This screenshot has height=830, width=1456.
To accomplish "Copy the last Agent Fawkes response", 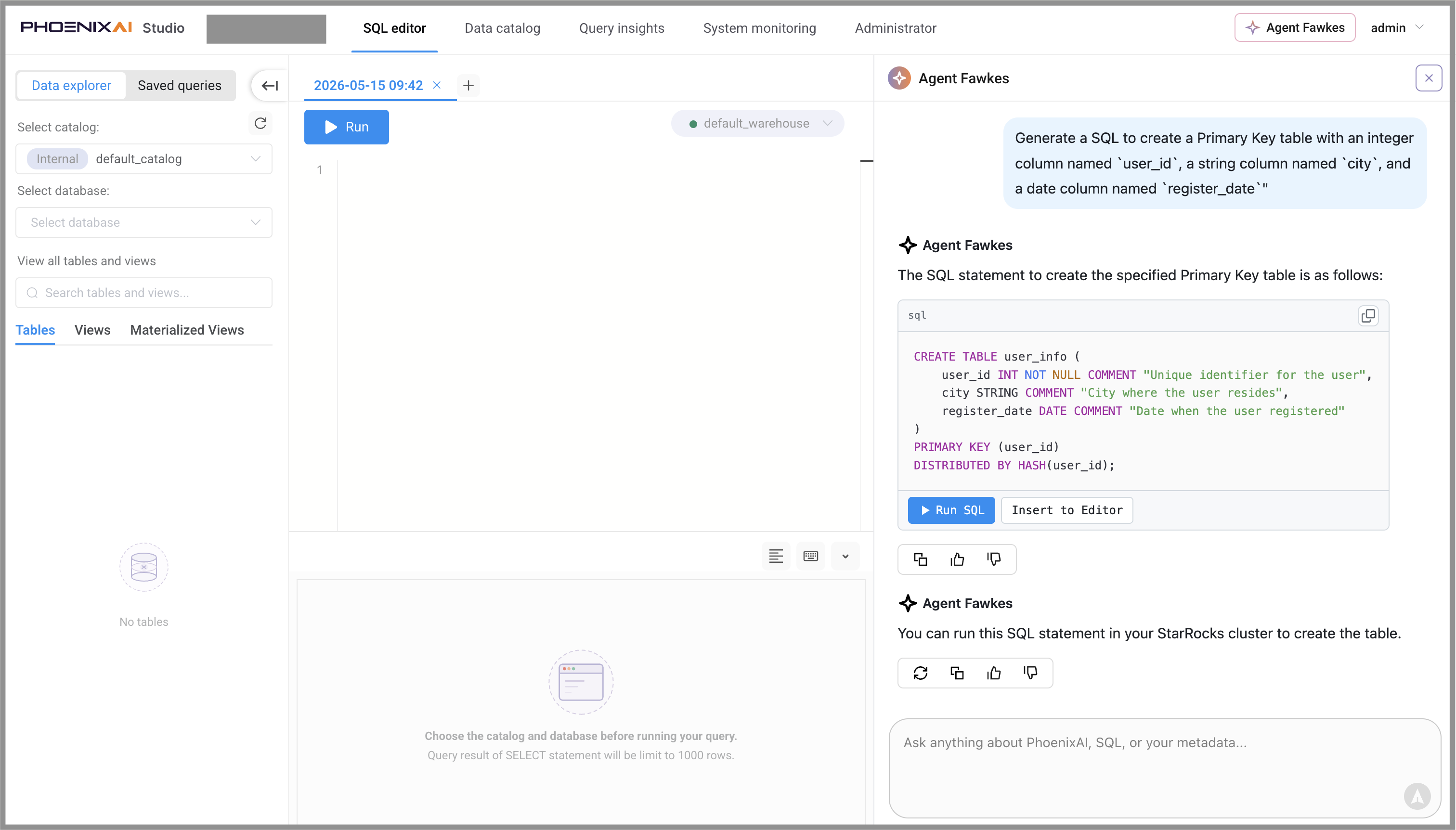I will pyautogui.click(x=957, y=673).
